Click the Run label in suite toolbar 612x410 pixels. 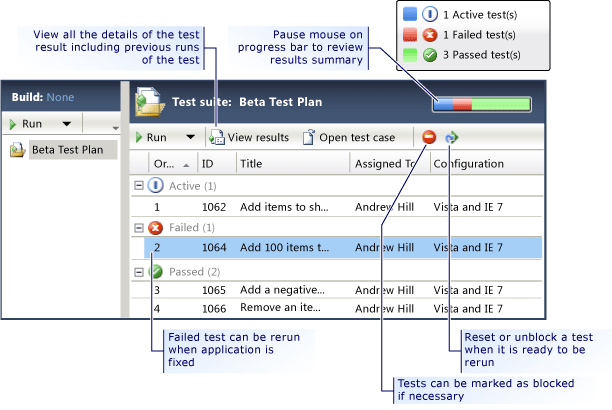[x=157, y=137]
